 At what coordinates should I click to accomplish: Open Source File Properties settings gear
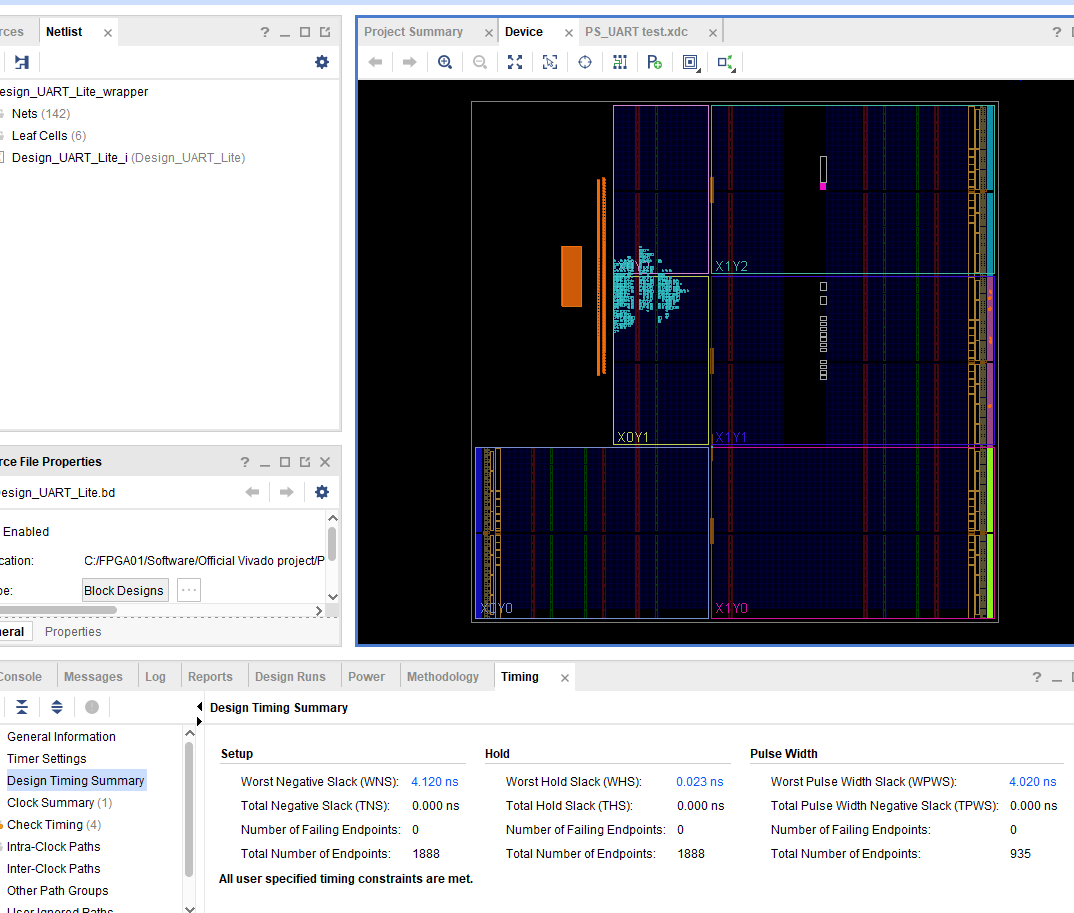pyautogui.click(x=322, y=492)
